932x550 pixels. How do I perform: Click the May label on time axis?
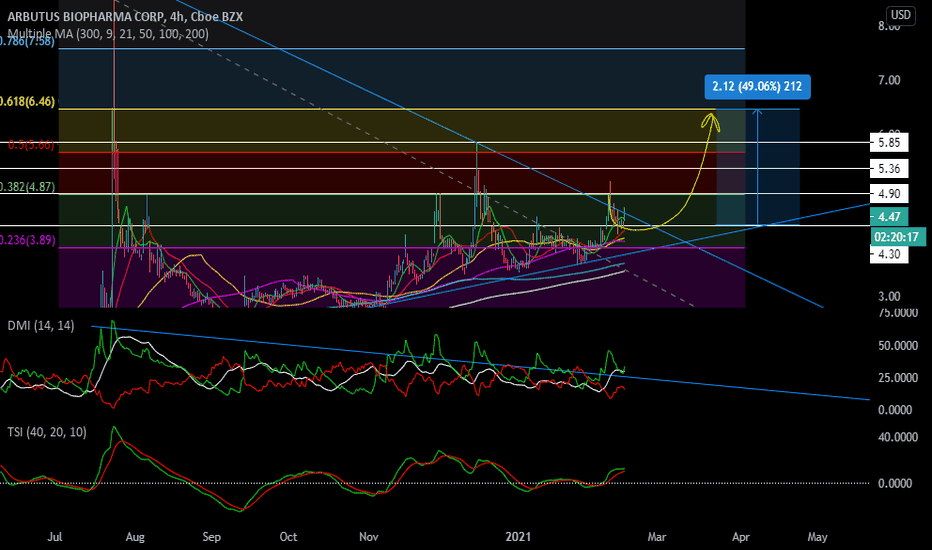[817, 537]
